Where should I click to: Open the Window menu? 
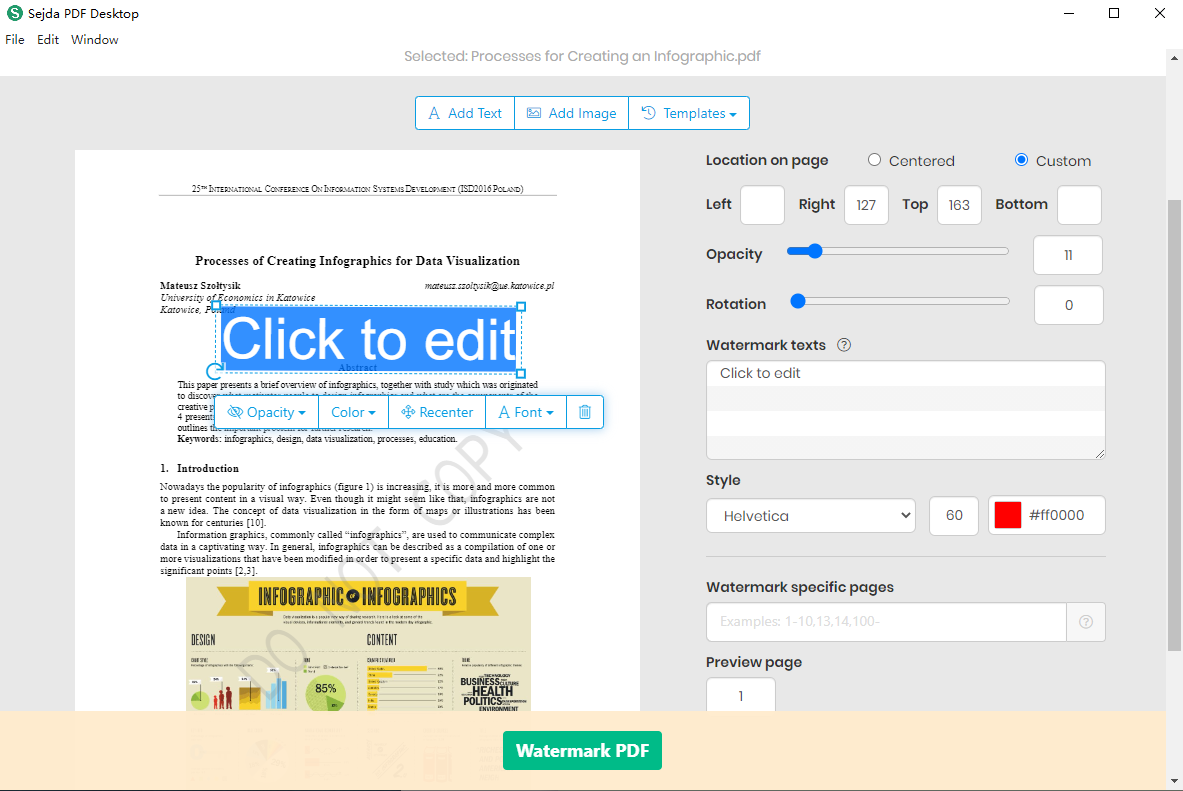click(x=94, y=39)
